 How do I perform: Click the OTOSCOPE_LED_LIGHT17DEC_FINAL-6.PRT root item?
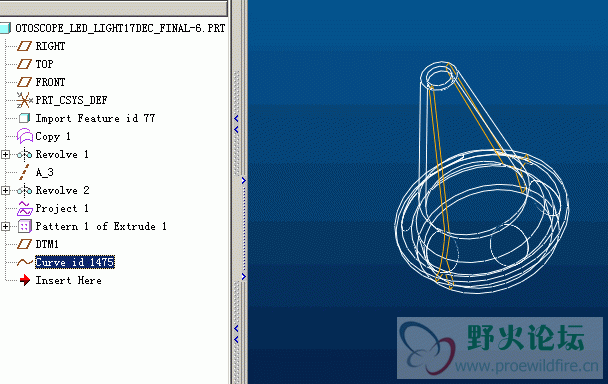[x=120, y=28]
